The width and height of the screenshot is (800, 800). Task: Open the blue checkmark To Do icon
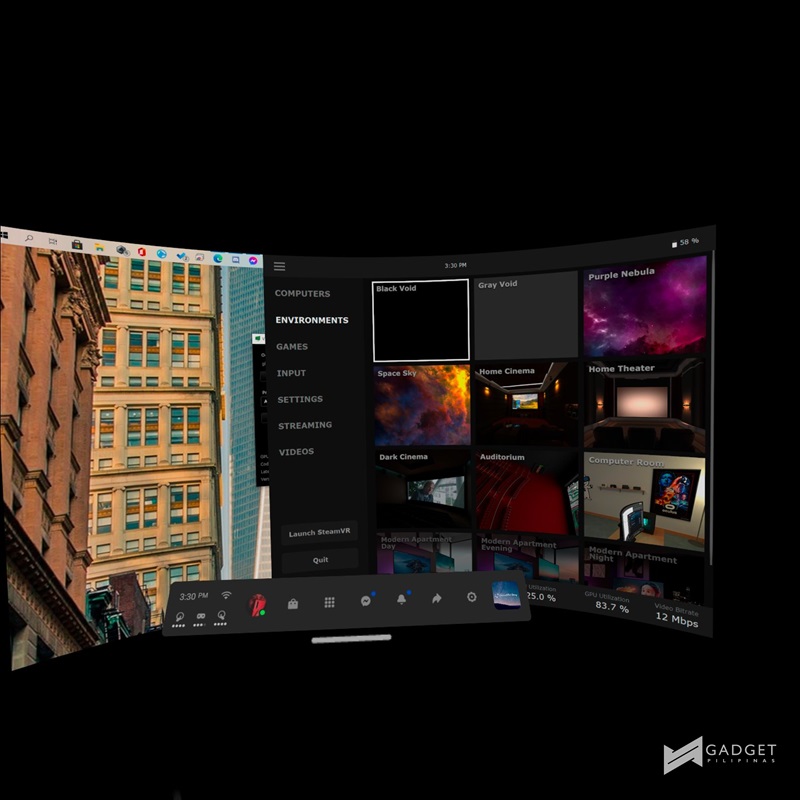click(181, 255)
